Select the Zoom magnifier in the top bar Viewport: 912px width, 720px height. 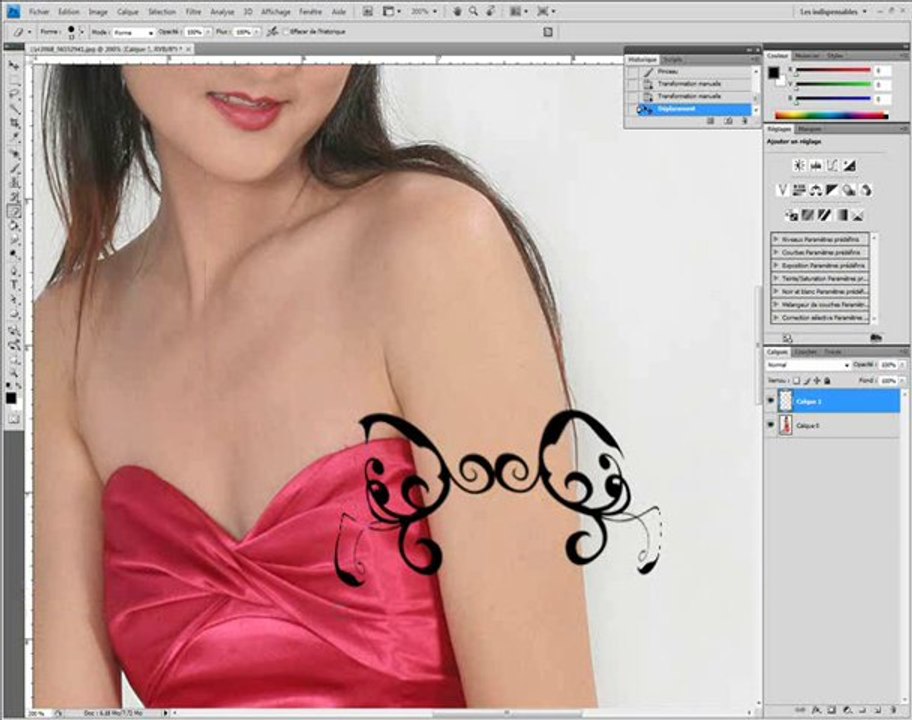tap(473, 11)
